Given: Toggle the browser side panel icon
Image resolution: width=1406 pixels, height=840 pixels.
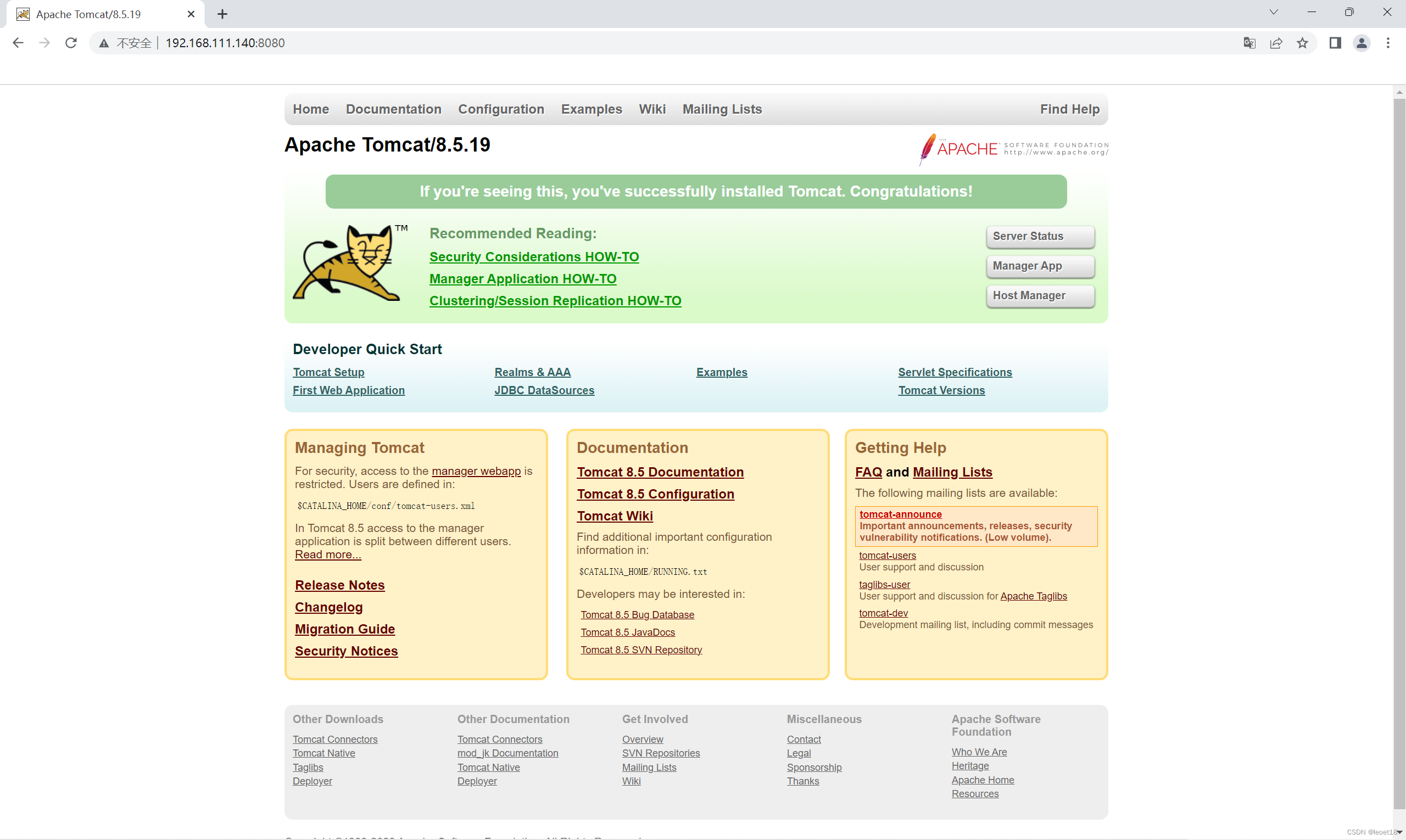Looking at the screenshot, I should pyautogui.click(x=1335, y=43).
